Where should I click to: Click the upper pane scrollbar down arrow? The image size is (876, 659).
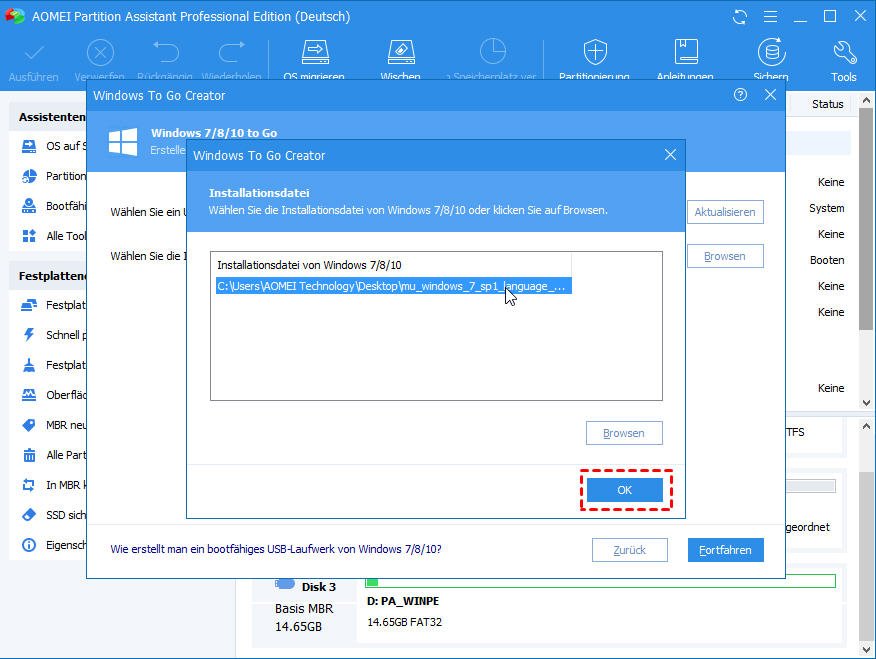[866, 403]
